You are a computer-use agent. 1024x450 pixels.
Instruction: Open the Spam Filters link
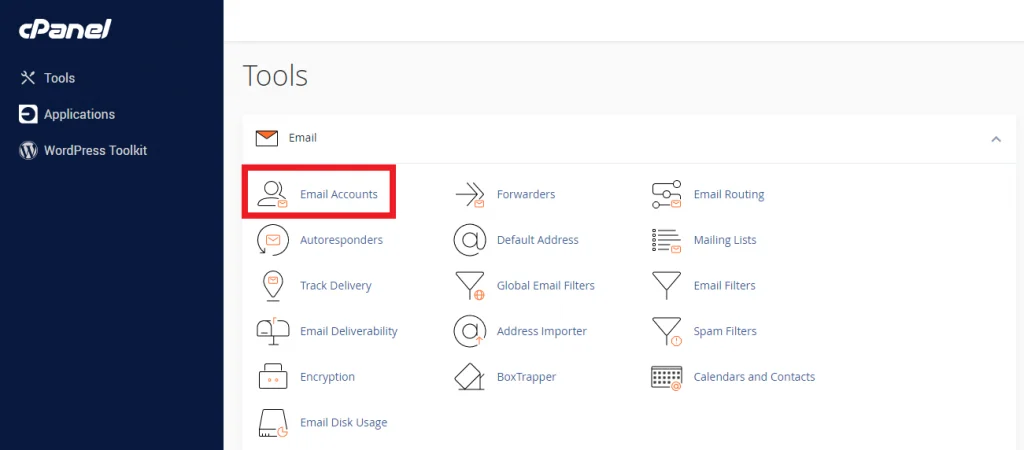click(725, 331)
